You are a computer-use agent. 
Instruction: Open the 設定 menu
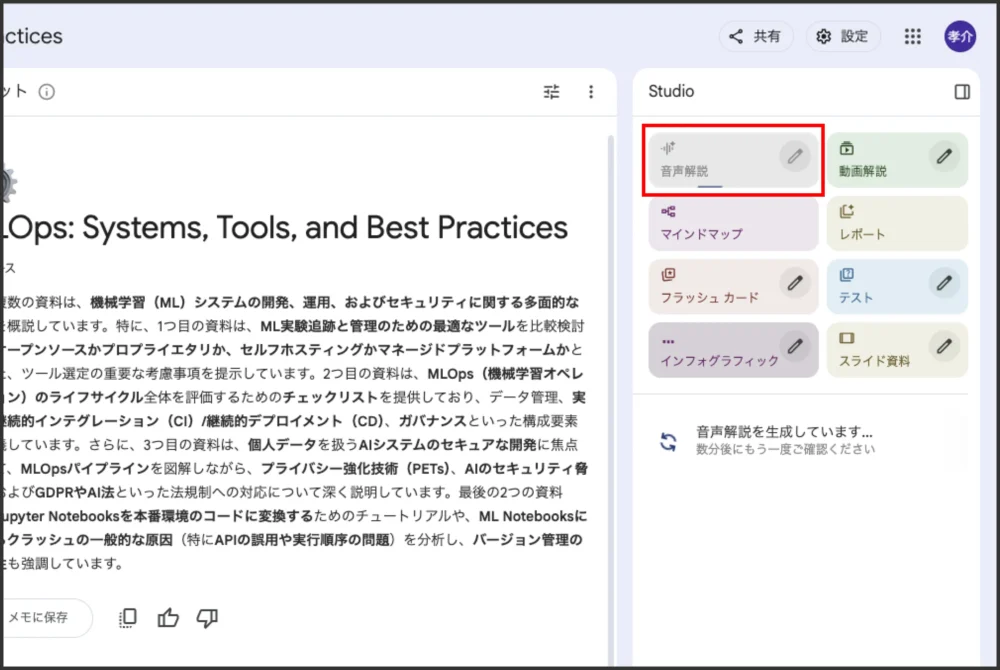pos(843,37)
